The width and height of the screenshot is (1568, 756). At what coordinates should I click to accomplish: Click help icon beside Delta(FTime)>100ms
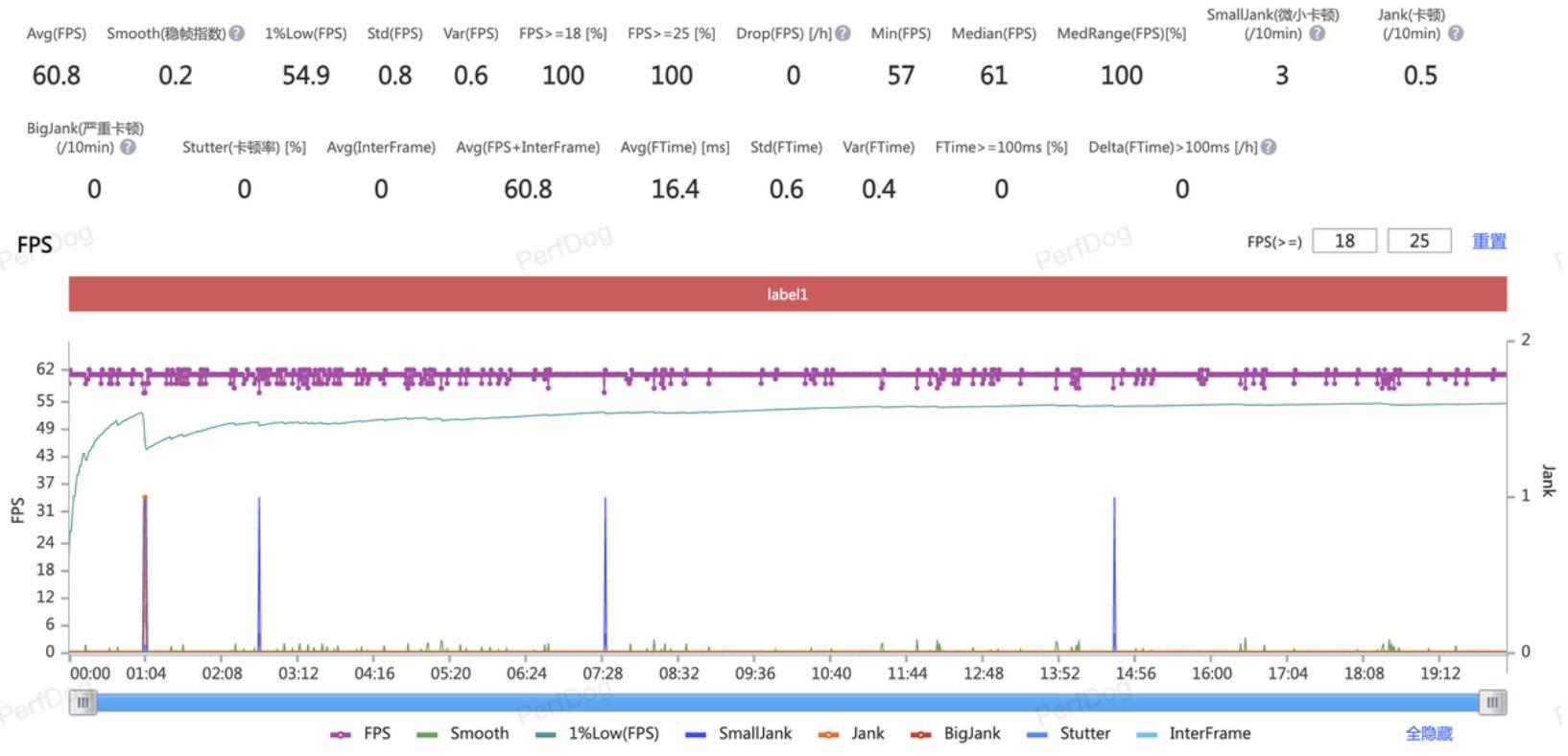1269,147
